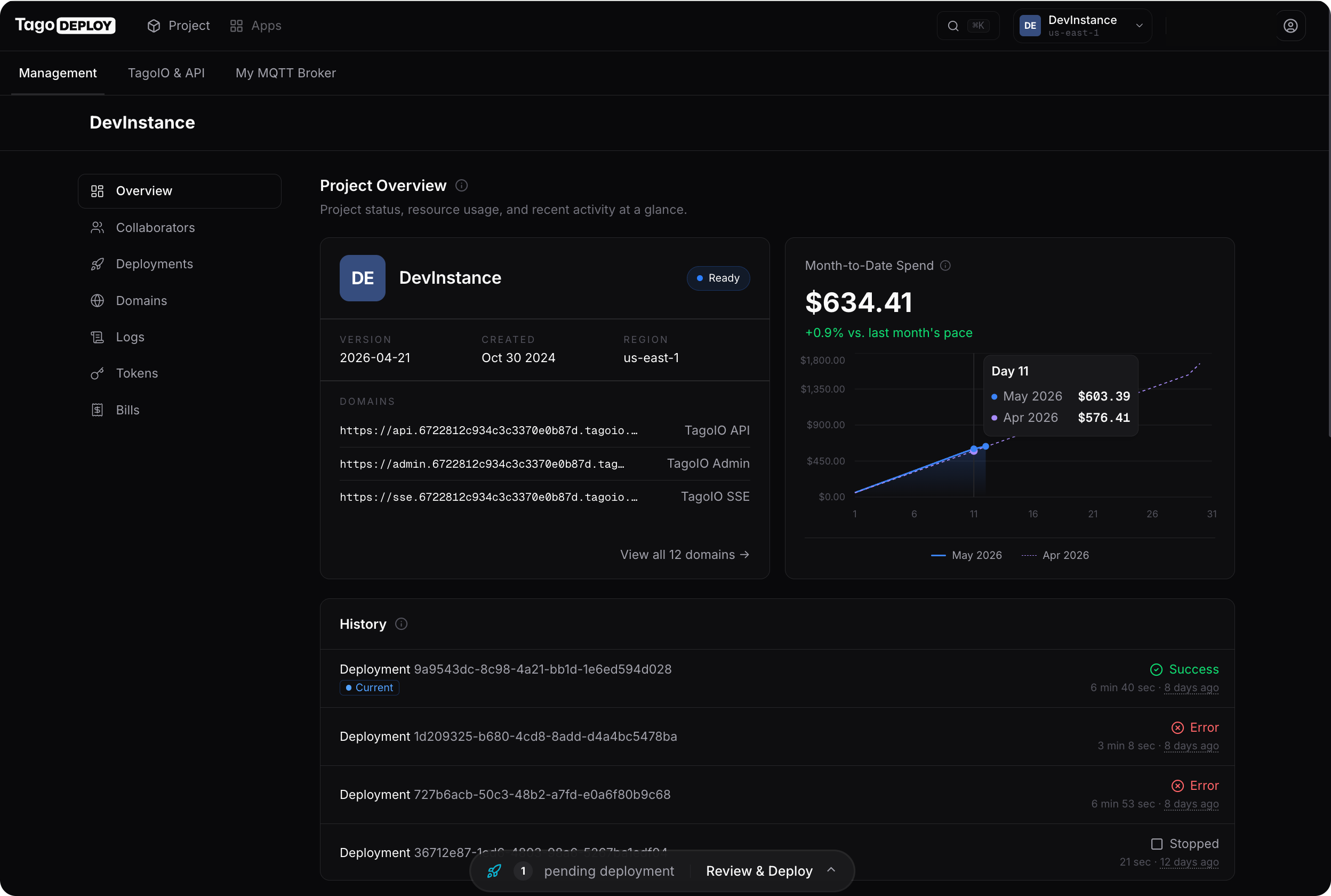This screenshot has height=896, width=1331.
Task: Click the Collaborators people icon
Action: point(97,227)
